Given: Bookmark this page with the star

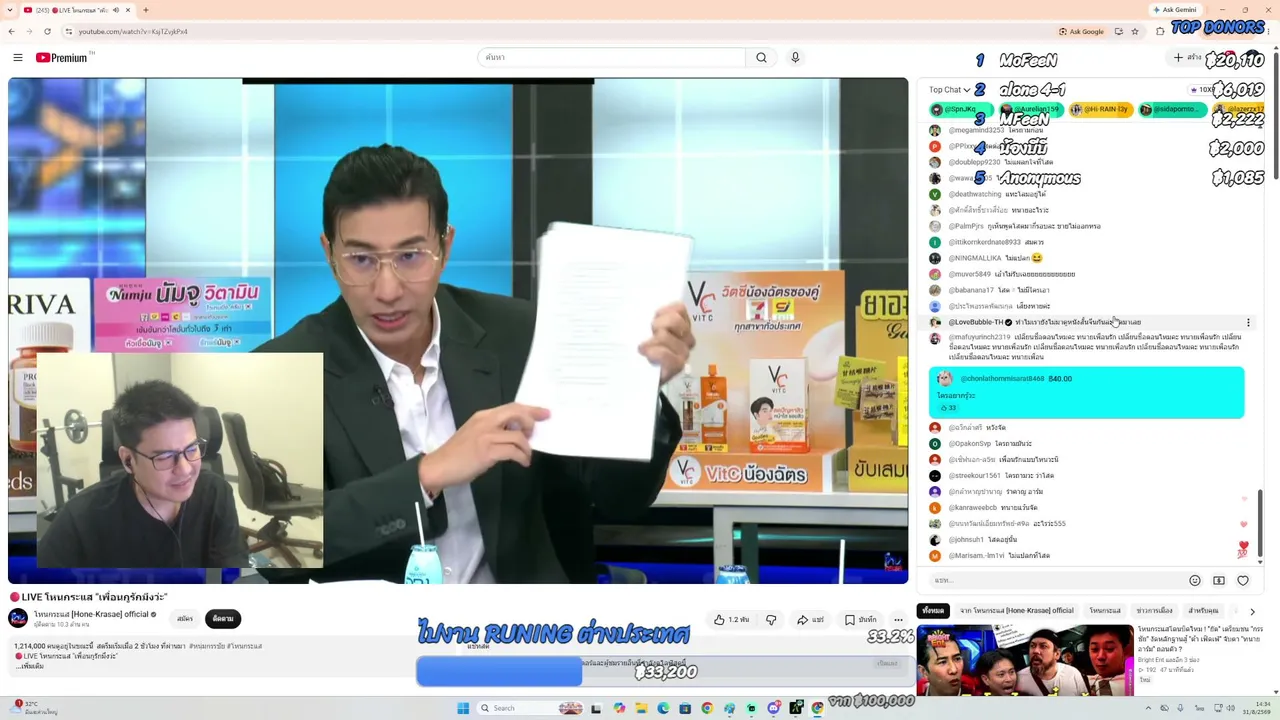Looking at the screenshot, I should click(x=1135, y=31).
